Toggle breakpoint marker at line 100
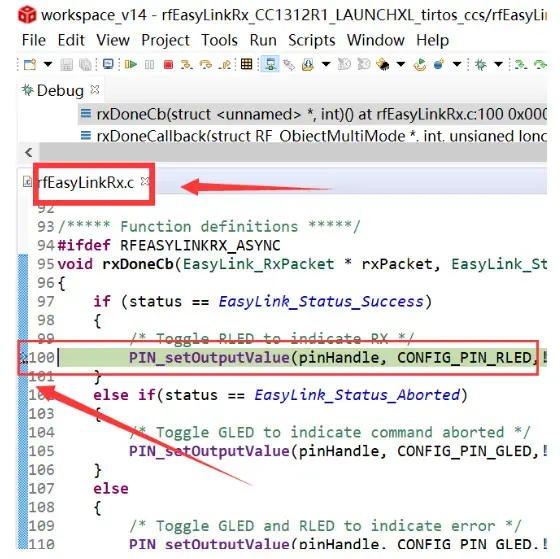560x559 pixels. (x=23, y=358)
